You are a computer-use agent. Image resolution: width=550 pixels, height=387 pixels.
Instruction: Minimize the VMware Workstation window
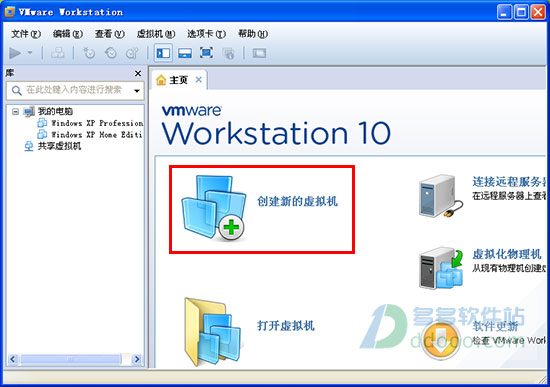coord(504,13)
